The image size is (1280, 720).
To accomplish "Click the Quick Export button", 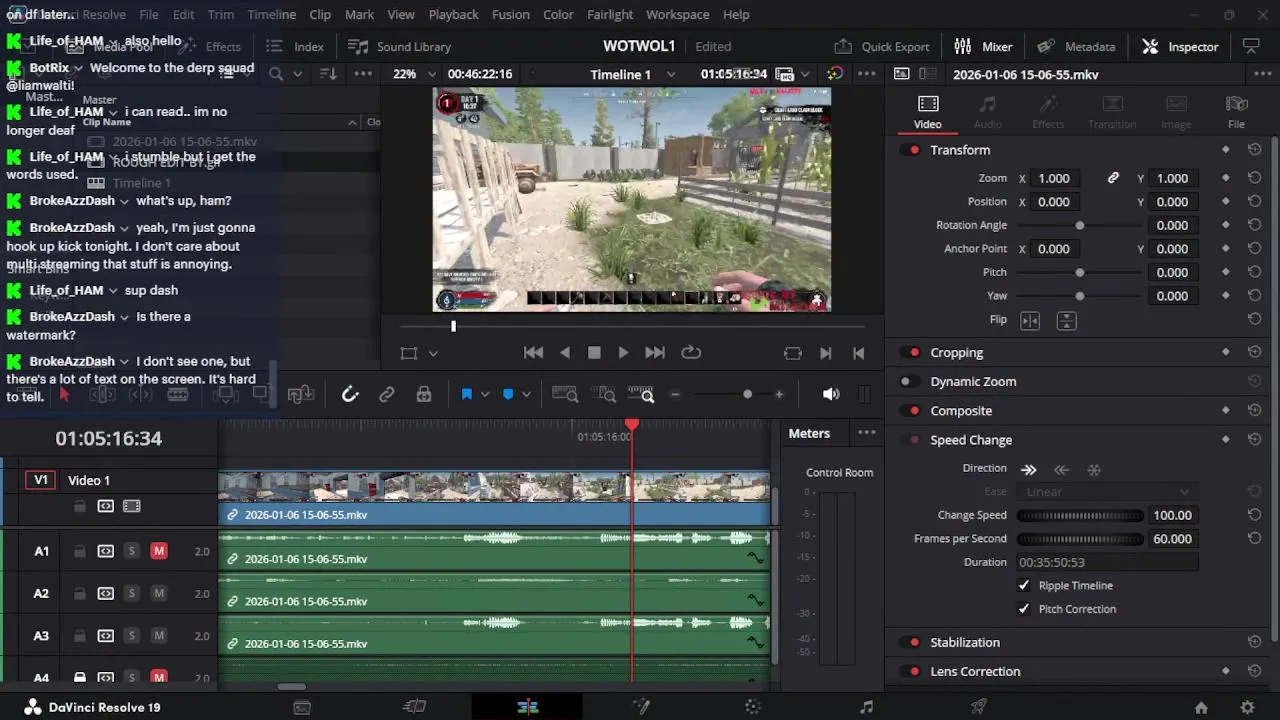I will [882, 47].
